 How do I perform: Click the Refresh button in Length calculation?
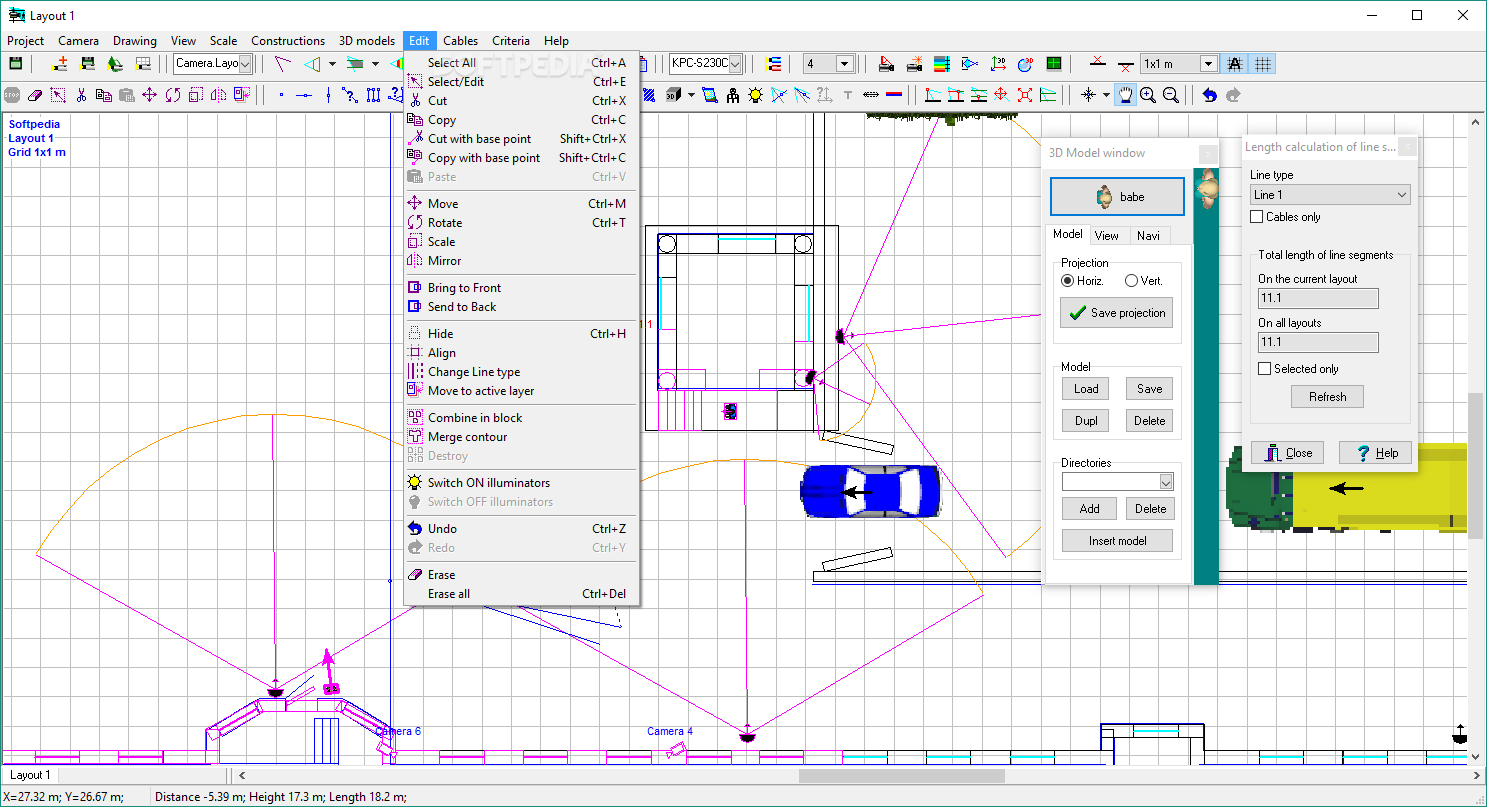click(1327, 397)
